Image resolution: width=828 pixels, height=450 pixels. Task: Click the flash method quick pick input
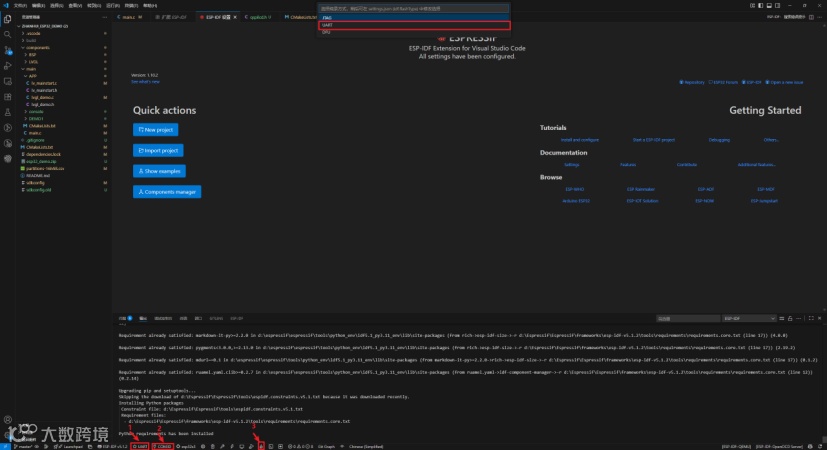click(x=414, y=8)
